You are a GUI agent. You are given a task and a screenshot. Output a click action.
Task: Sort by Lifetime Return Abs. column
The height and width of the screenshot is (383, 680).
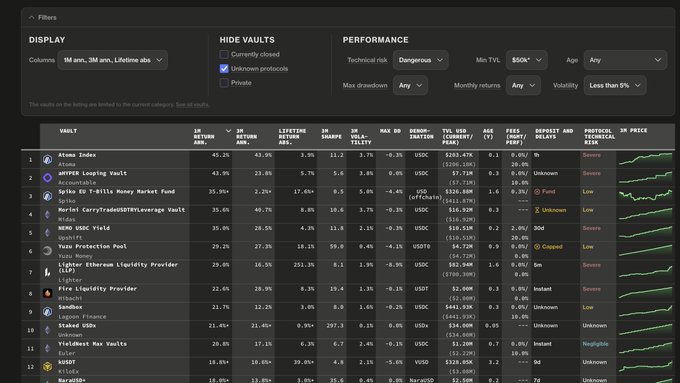click(x=292, y=137)
